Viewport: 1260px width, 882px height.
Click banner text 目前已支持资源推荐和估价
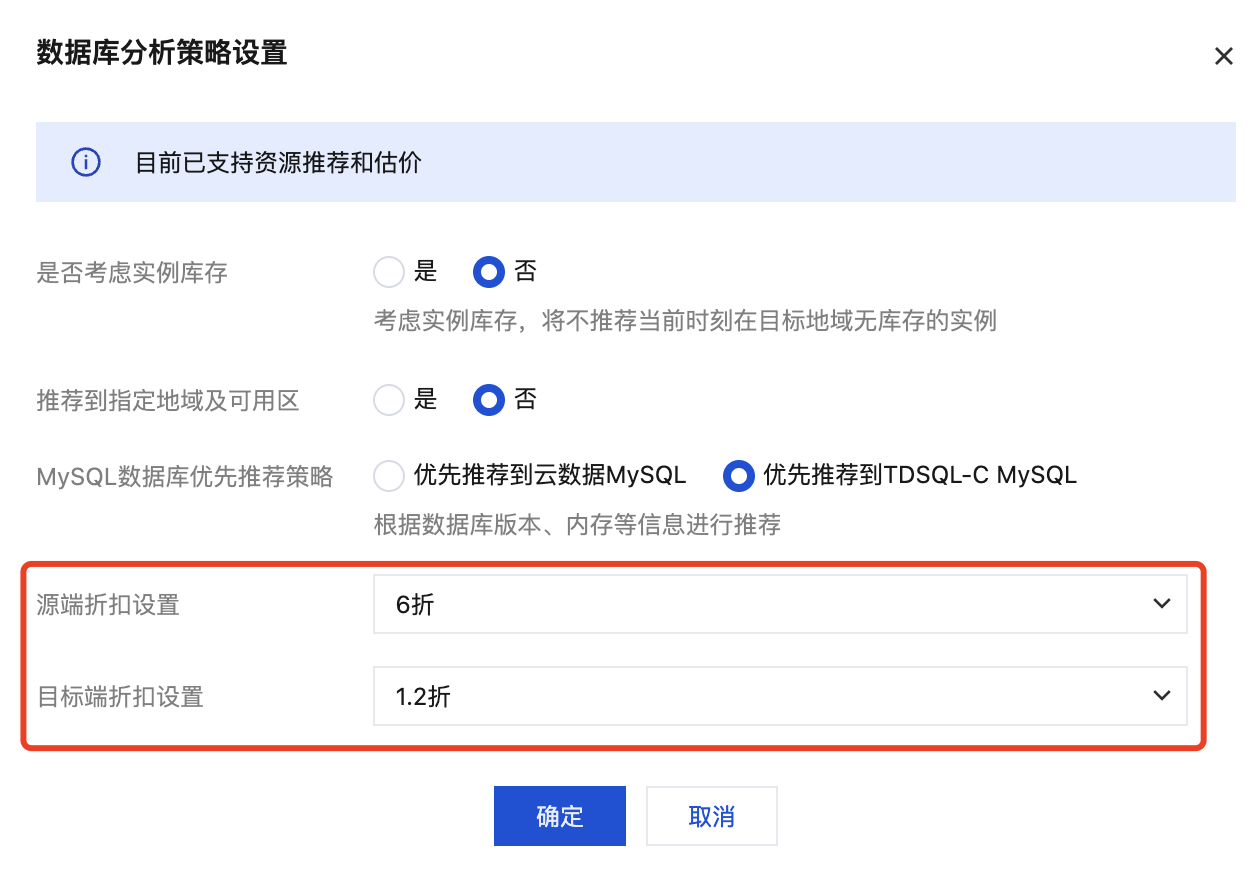pos(278,162)
